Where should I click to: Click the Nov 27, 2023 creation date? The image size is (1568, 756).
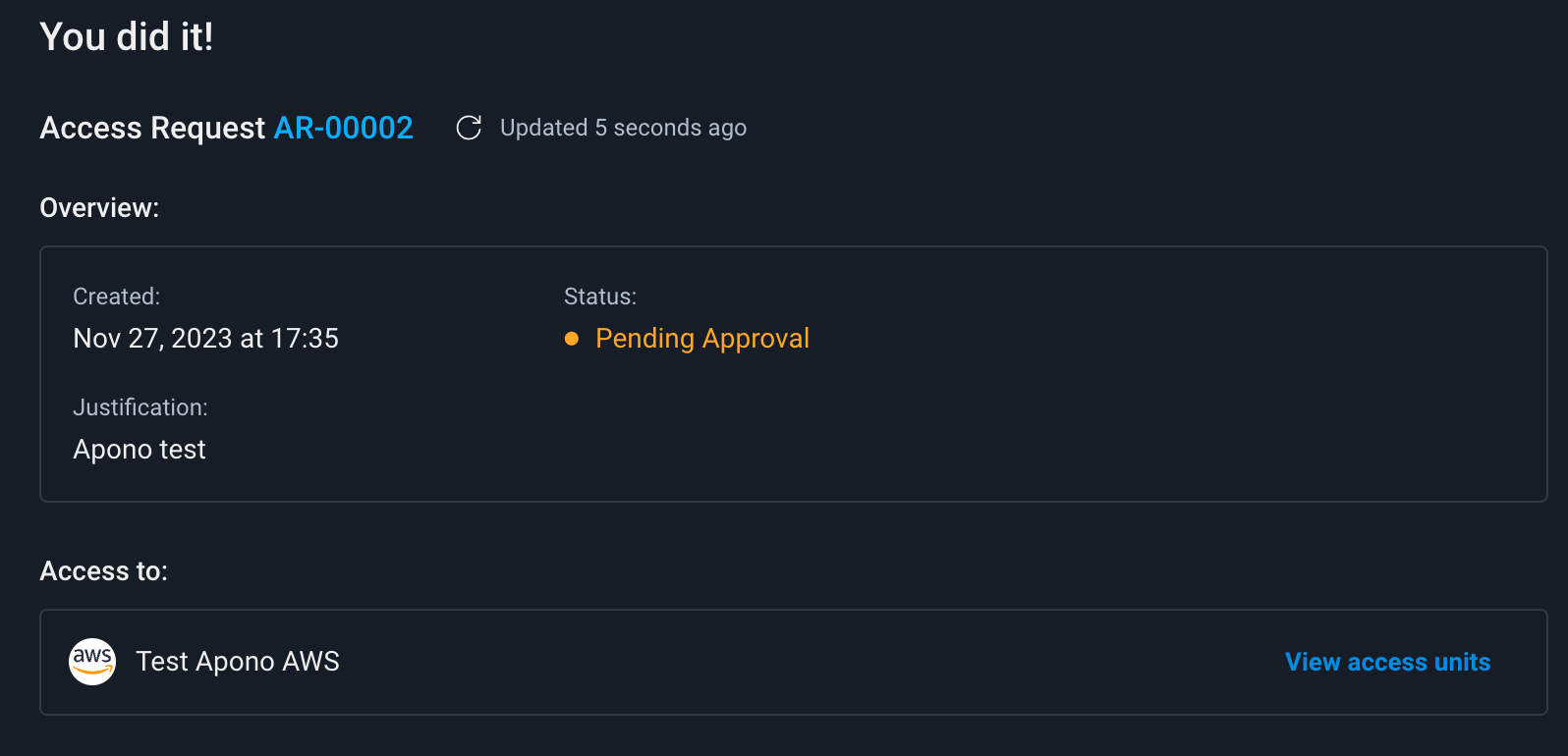click(152, 339)
